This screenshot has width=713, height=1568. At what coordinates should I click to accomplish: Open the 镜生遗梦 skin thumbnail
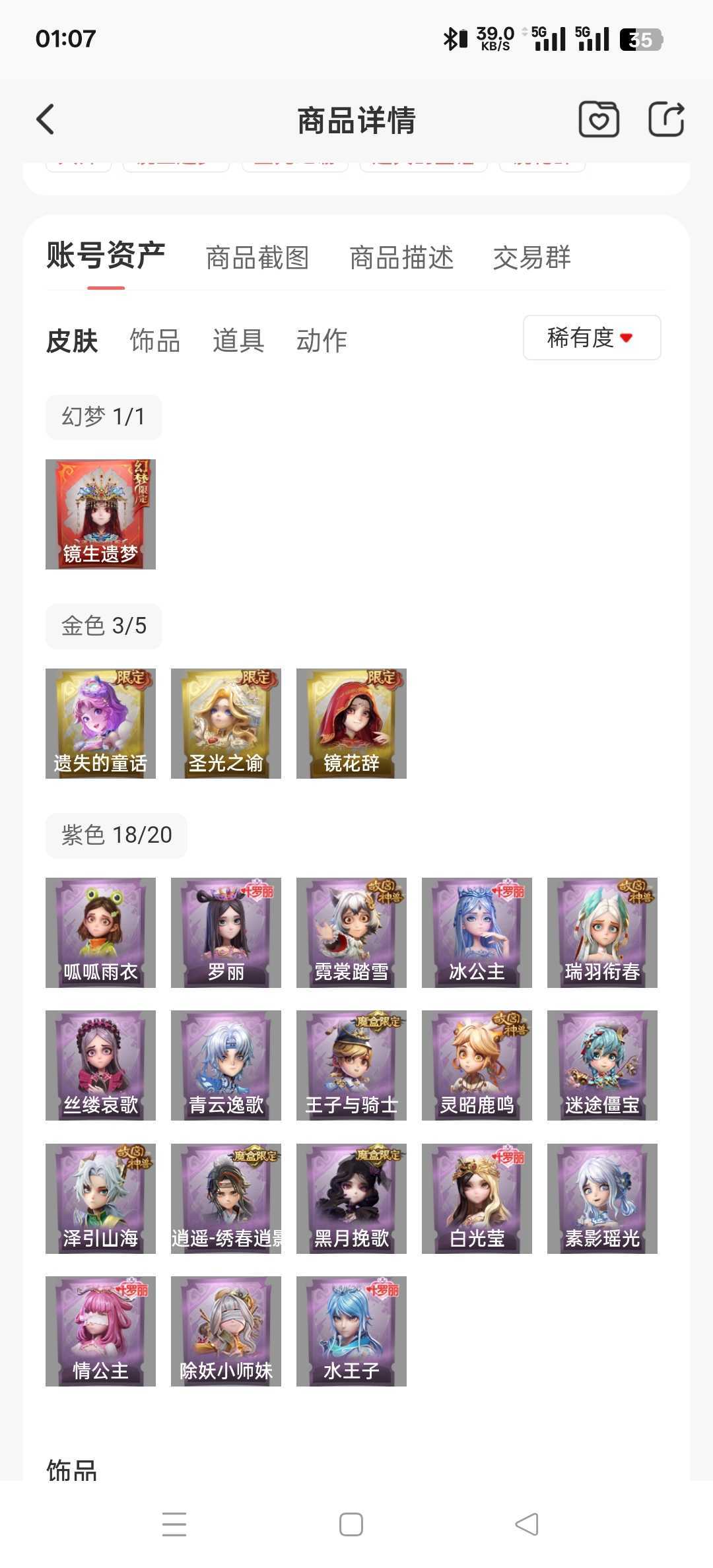[x=100, y=514]
